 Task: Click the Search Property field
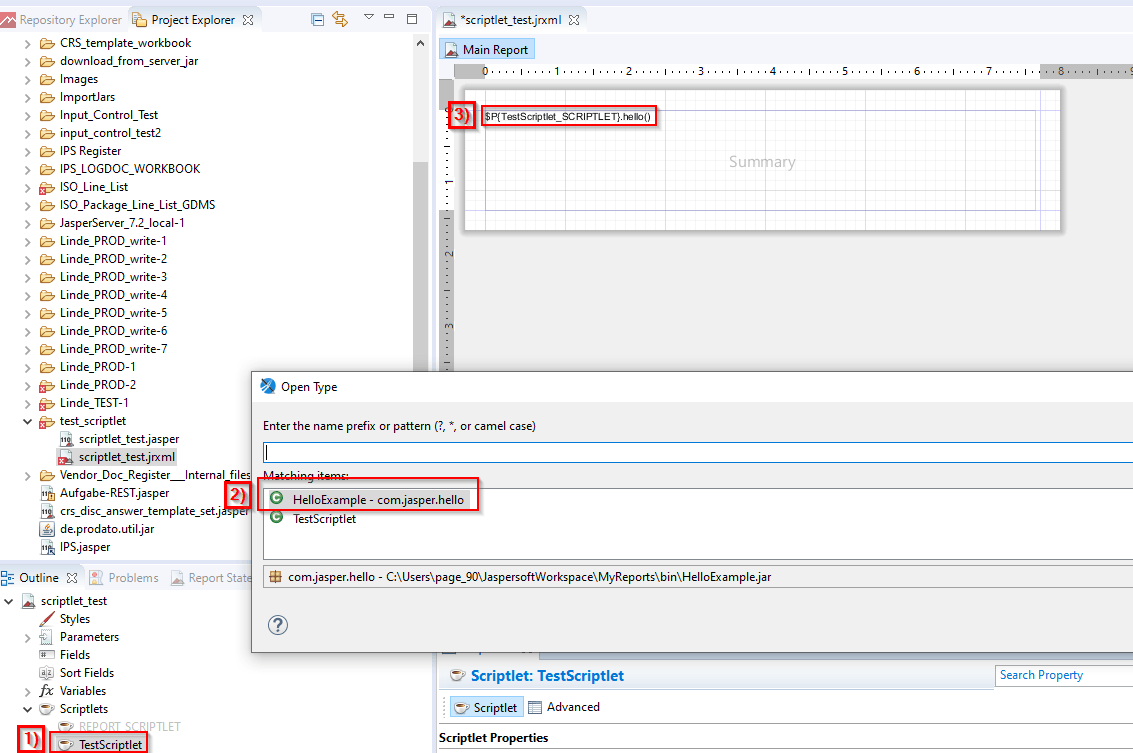click(1064, 675)
